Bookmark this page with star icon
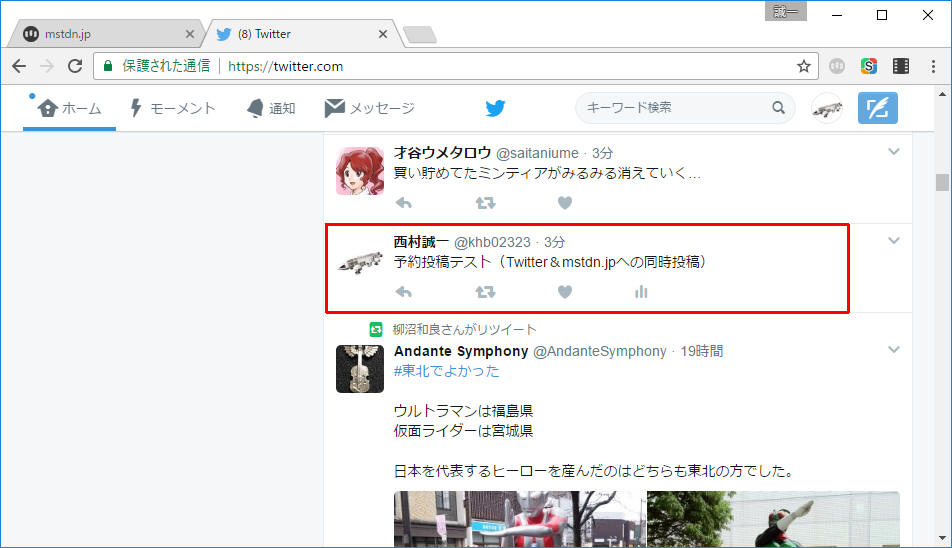 [x=803, y=66]
